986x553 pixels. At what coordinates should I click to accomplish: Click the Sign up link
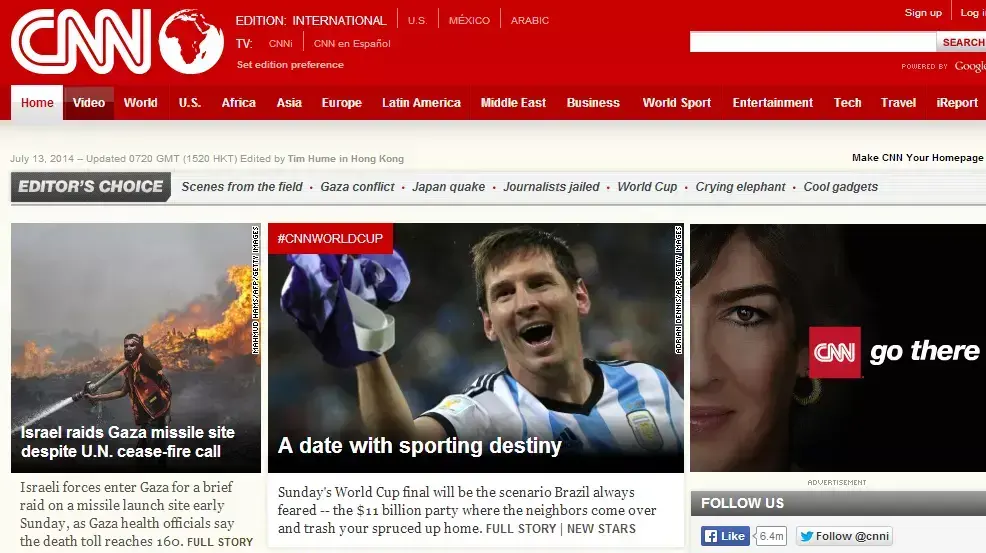pos(923,13)
